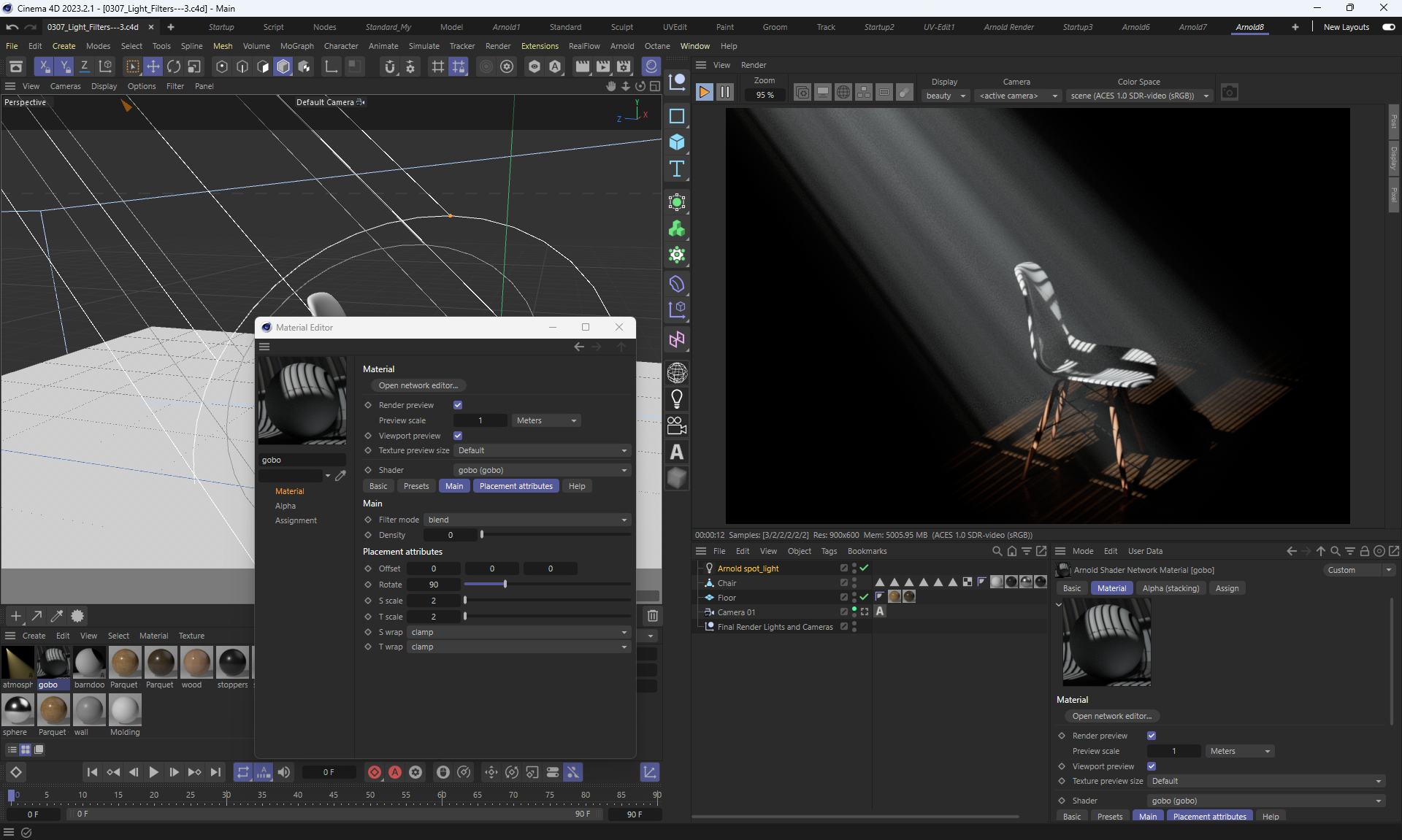Image resolution: width=1402 pixels, height=840 pixels.
Task: Toggle the New Layouts switch
Action: tap(1388, 27)
